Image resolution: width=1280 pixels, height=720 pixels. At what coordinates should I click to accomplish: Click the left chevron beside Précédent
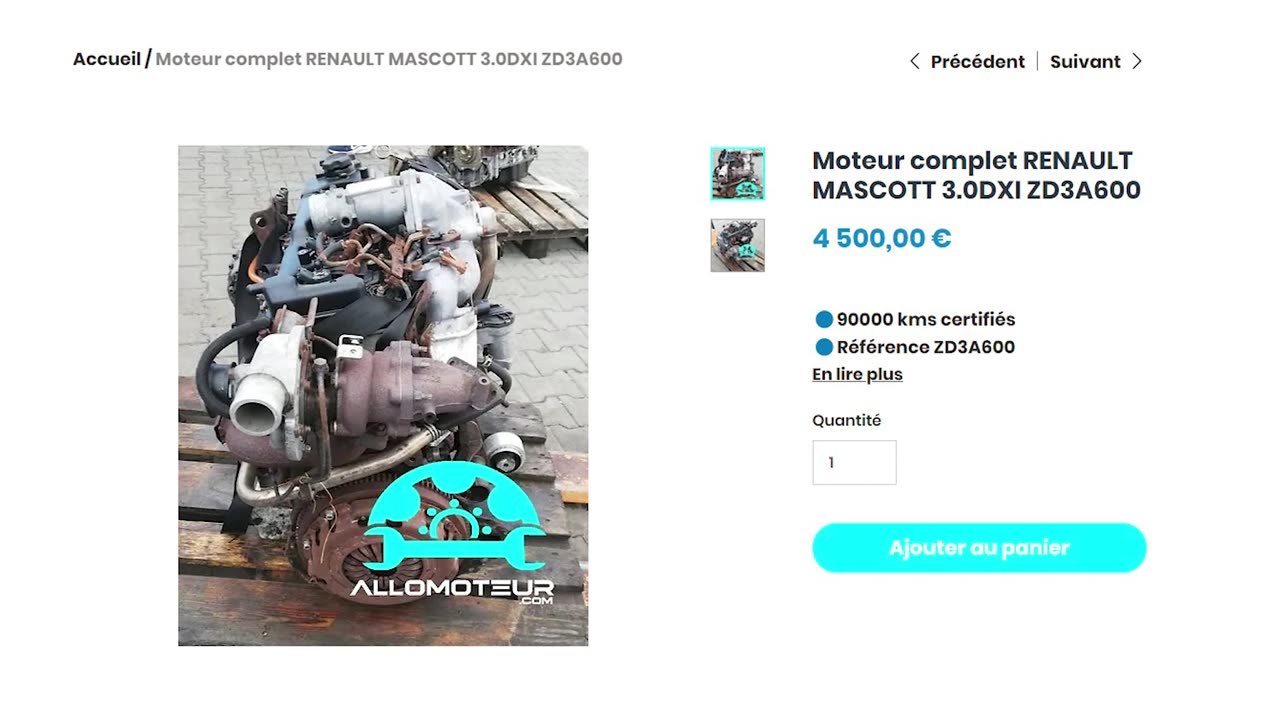[x=914, y=62]
